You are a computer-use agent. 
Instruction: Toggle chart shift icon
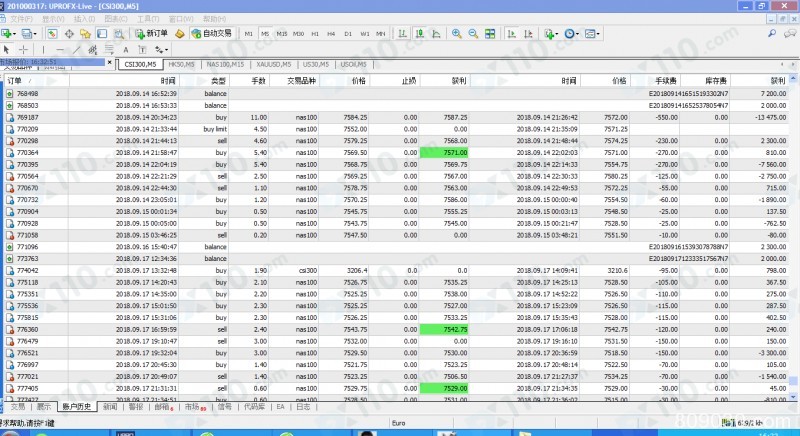click(528, 34)
